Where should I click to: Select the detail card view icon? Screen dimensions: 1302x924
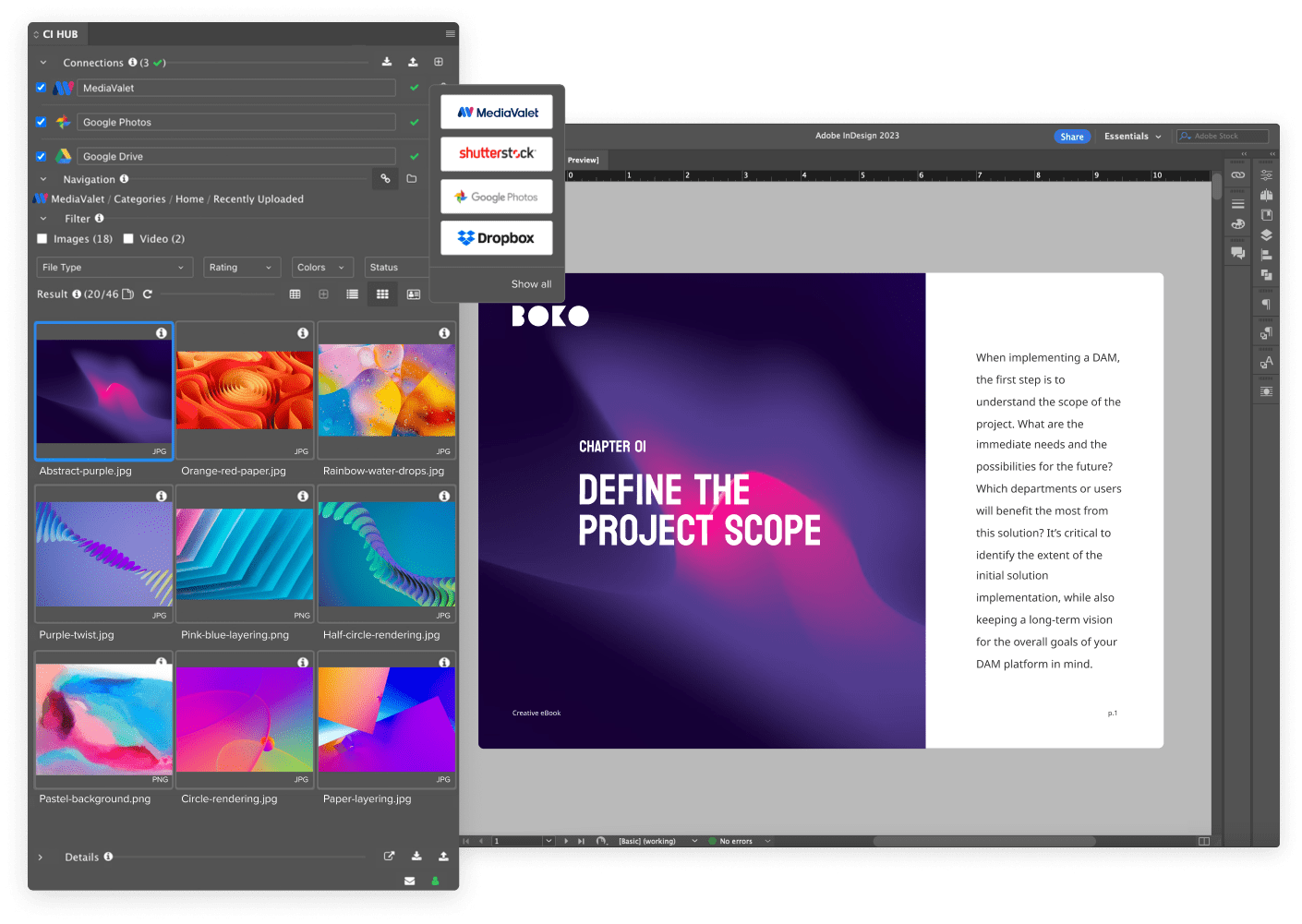[x=414, y=294]
